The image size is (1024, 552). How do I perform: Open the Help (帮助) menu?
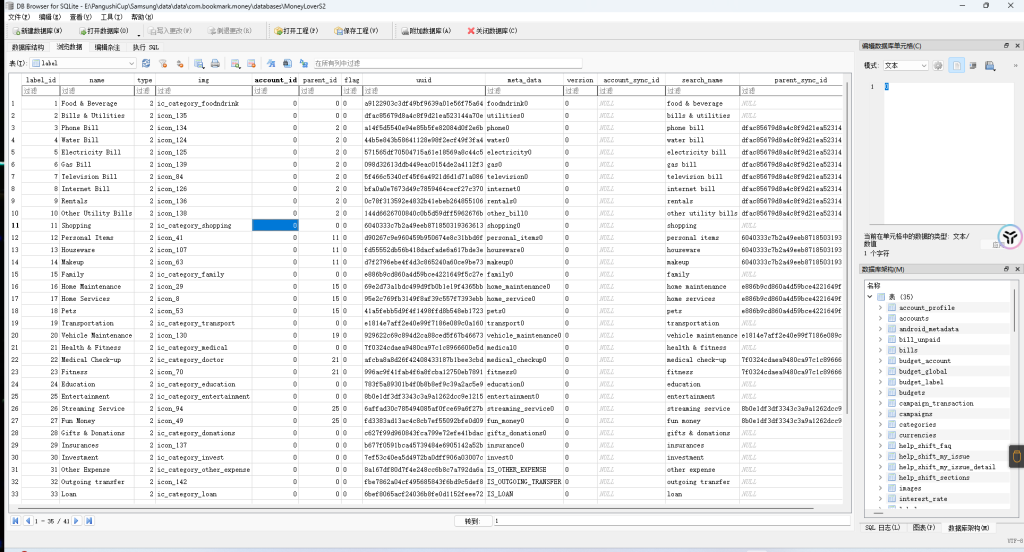(142, 17)
